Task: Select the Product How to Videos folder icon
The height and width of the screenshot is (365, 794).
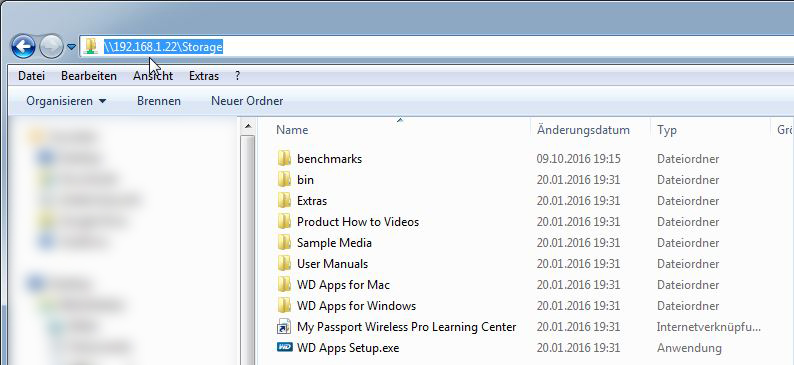Action: click(x=284, y=221)
